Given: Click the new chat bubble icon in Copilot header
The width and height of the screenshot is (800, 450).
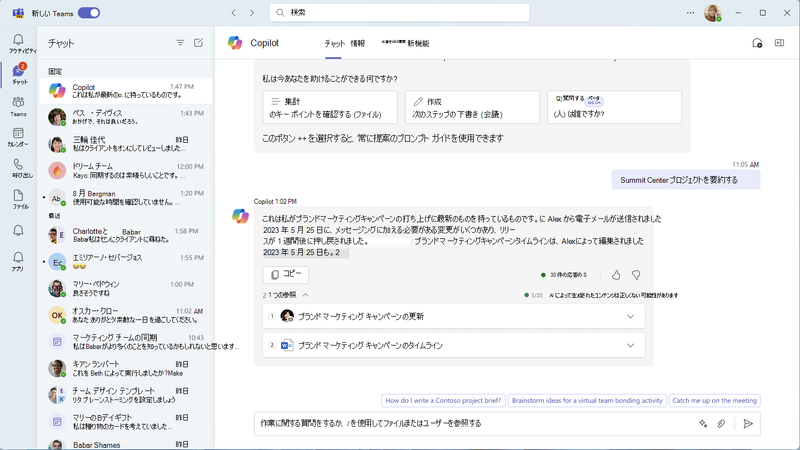Looking at the screenshot, I should (x=757, y=43).
